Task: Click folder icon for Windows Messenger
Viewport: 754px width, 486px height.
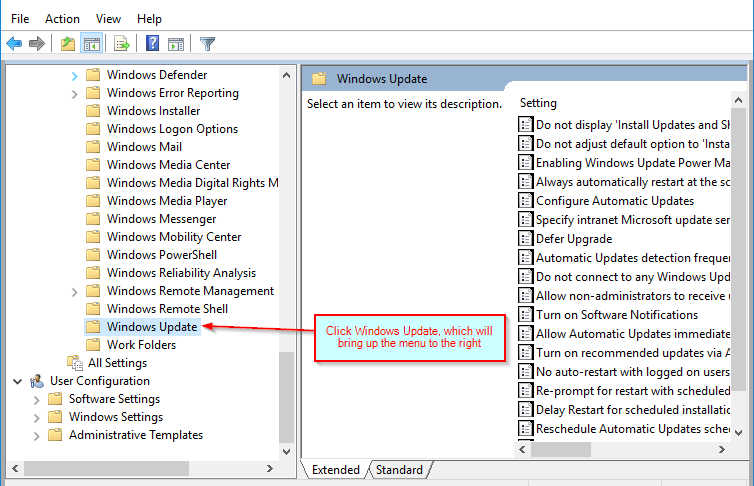Action: (x=93, y=219)
